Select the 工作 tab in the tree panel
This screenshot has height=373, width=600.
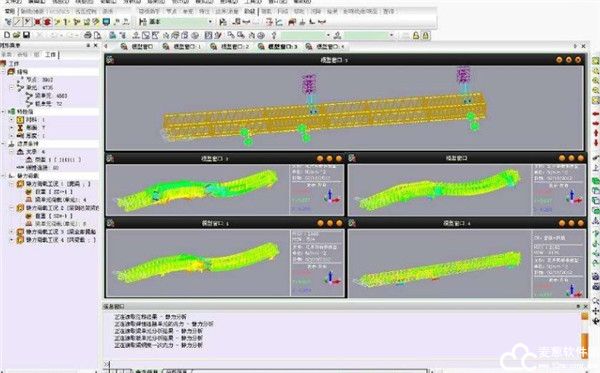pos(51,55)
